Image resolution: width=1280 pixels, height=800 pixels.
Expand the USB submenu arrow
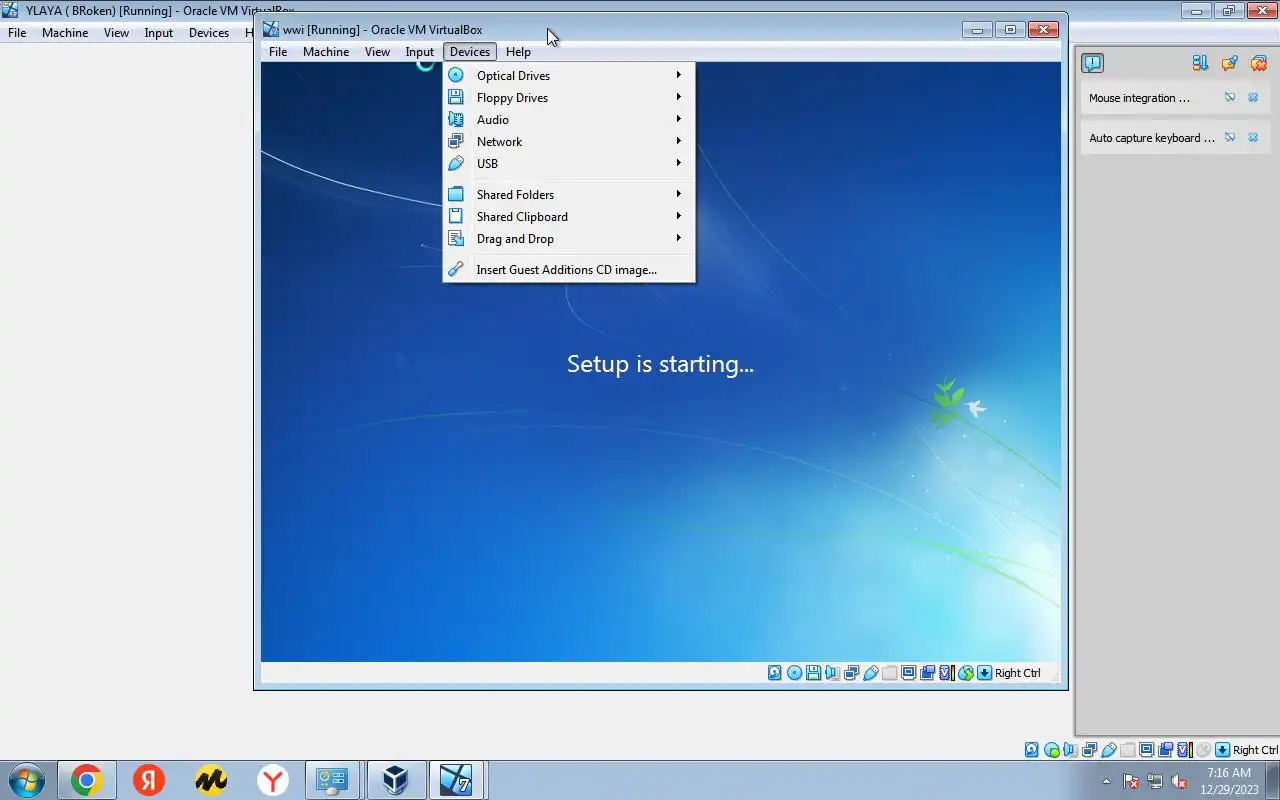679,163
